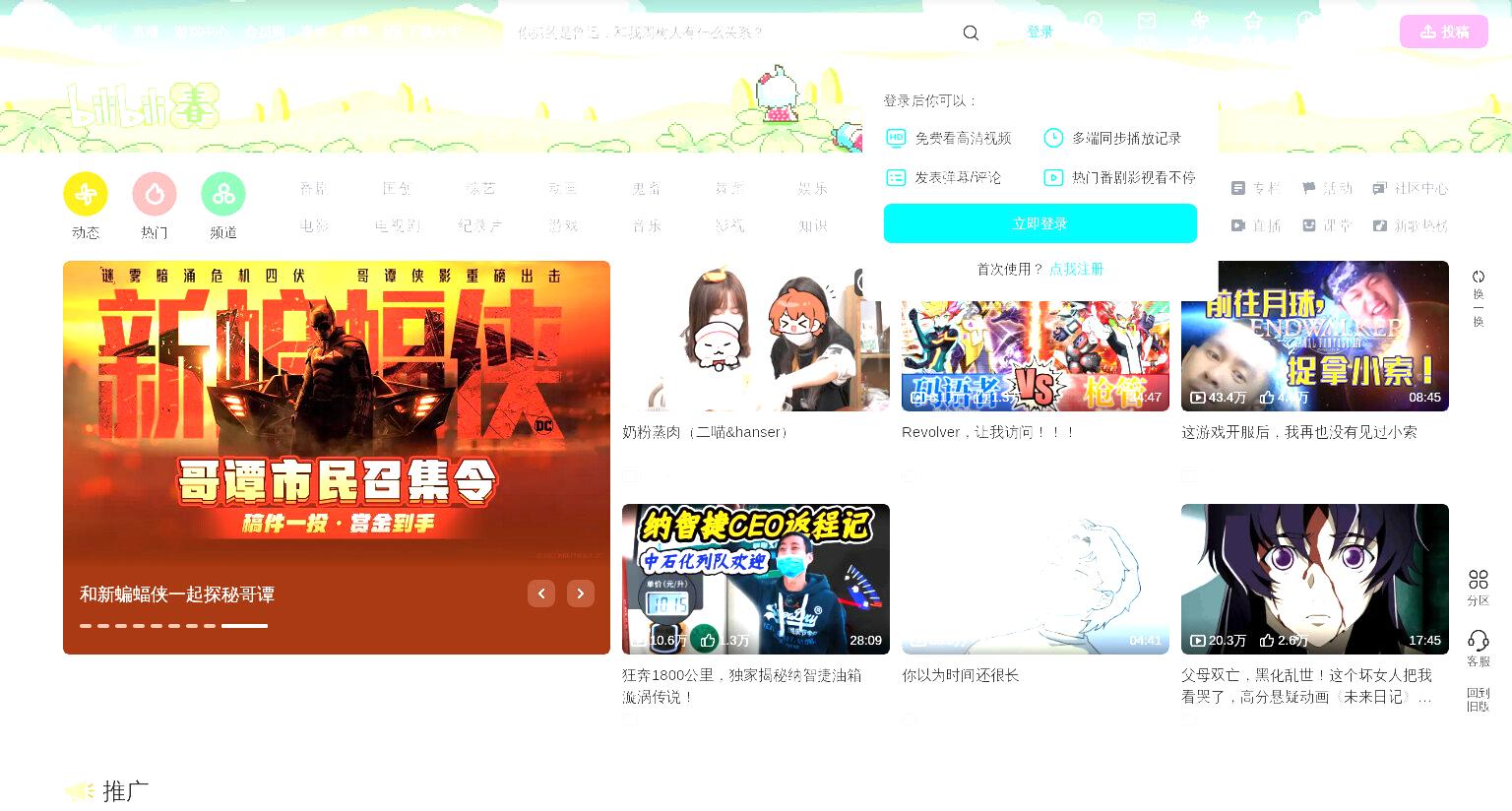The width and height of the screenshot is (1512, 811).
Task: Open the 音乐 category
Action: tap(647, 225)
